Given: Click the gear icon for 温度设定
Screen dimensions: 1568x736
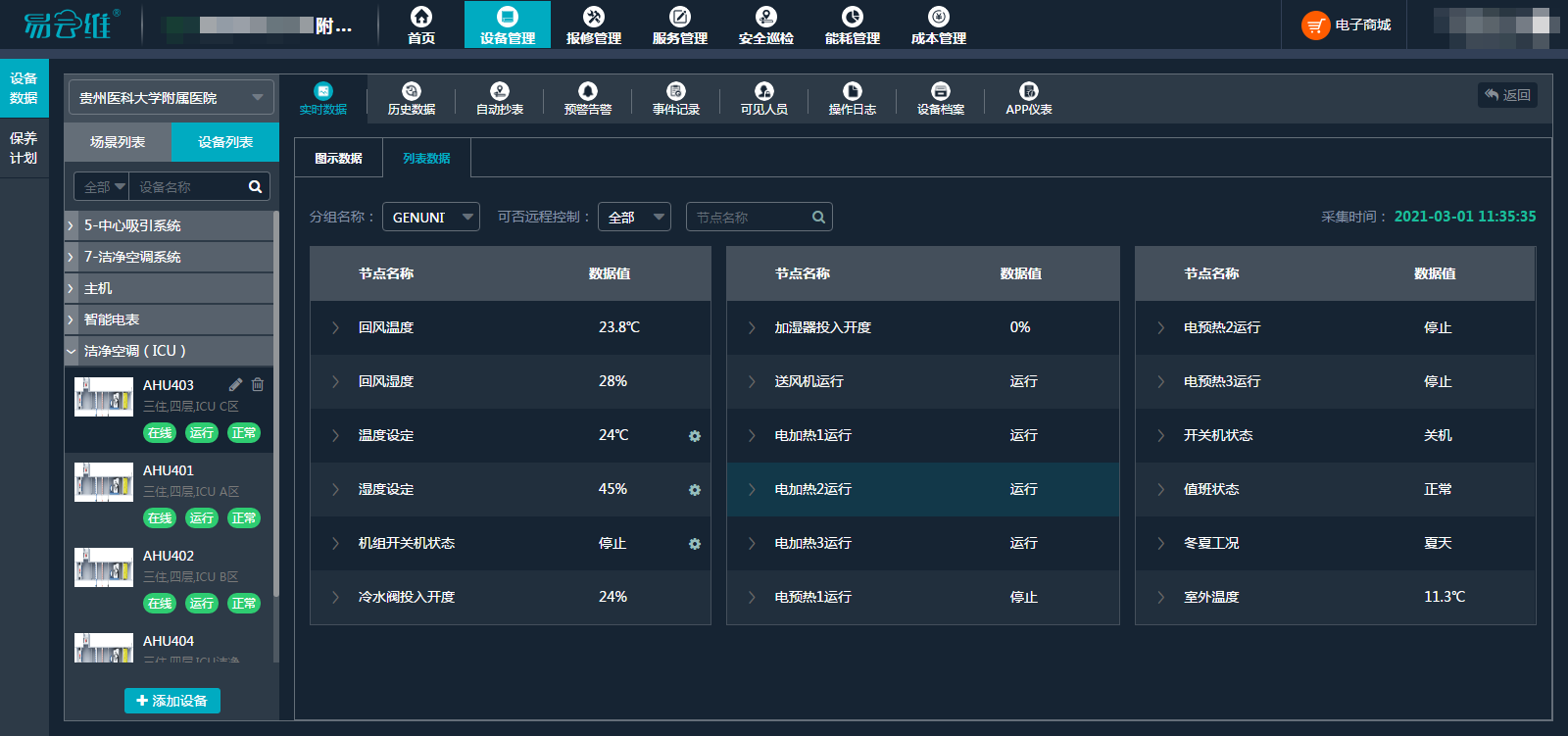Looking at the screenshot, I should pyautogui.click(x=695, y=436).
